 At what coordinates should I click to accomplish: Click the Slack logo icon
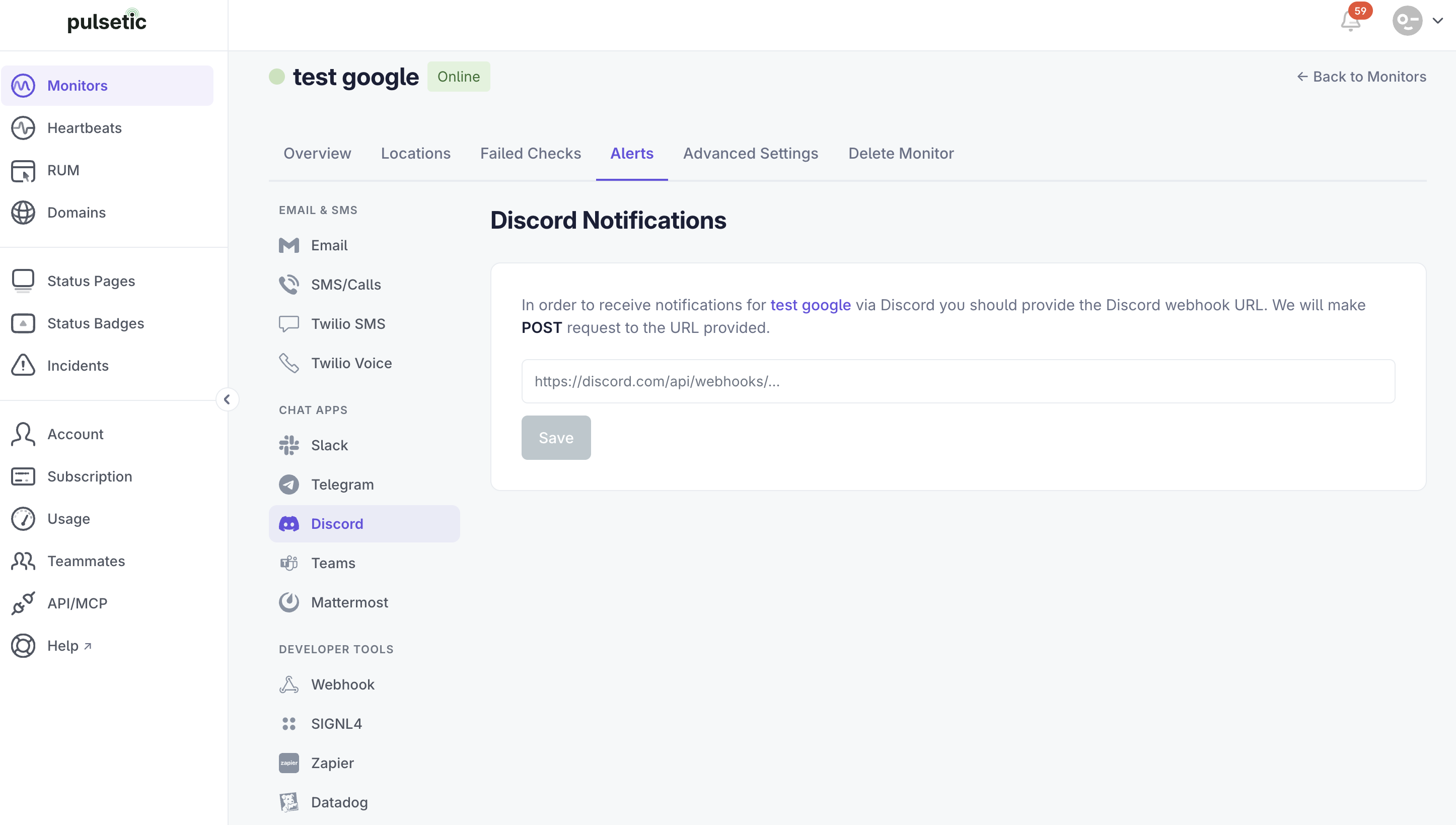pos(289,445)
